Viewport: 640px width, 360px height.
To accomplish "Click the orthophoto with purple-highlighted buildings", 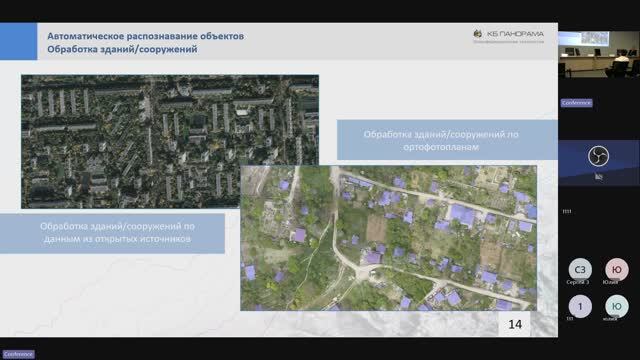I will click(x=388, y=238).
